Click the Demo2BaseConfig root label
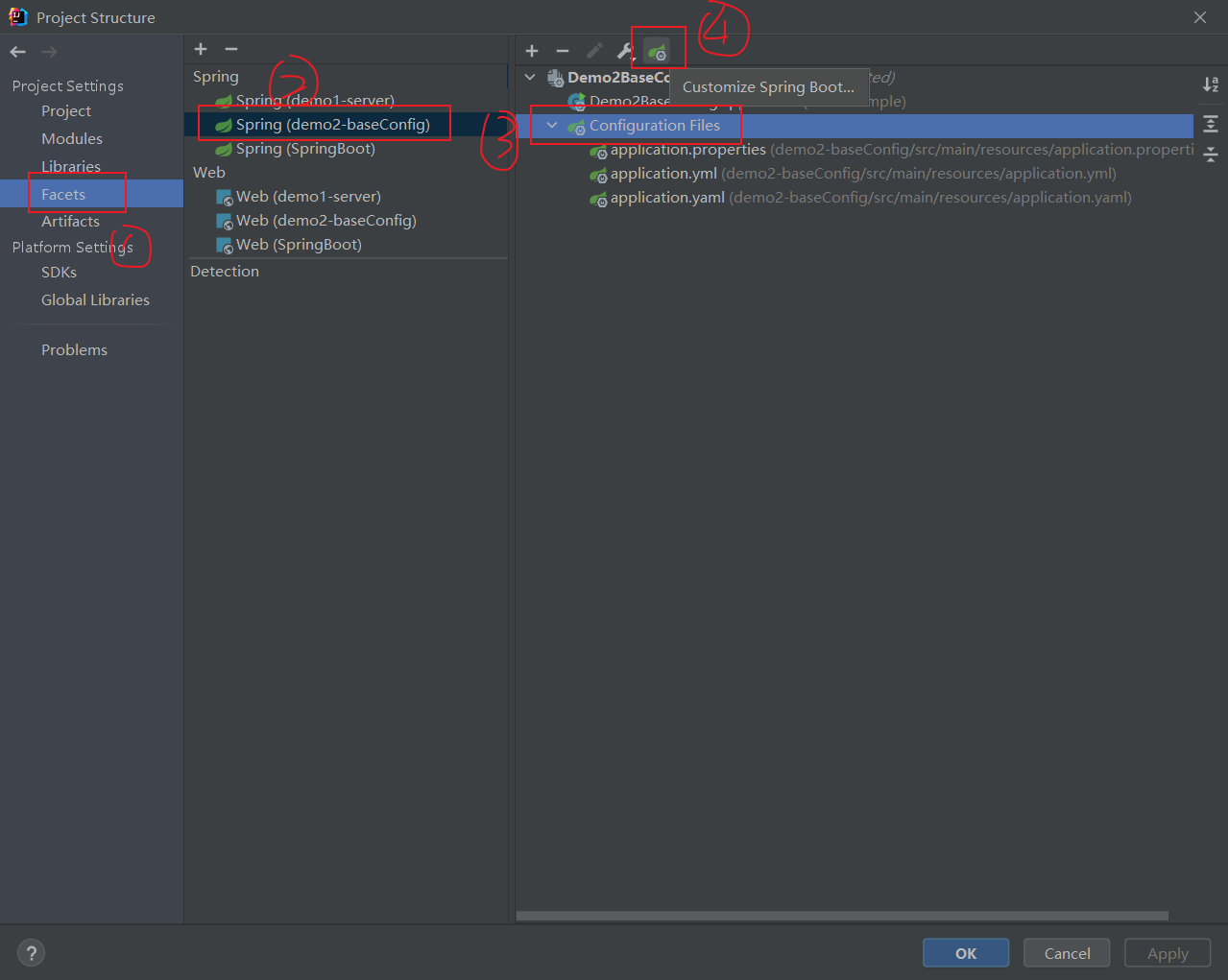1228x980 pixels. pos(618,78)
